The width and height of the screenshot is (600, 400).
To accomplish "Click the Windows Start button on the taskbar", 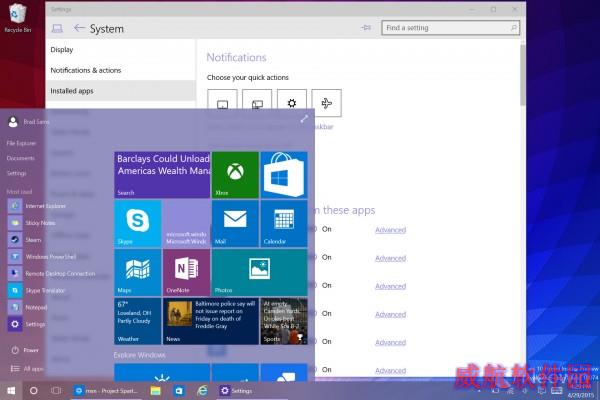I will 11,390.
